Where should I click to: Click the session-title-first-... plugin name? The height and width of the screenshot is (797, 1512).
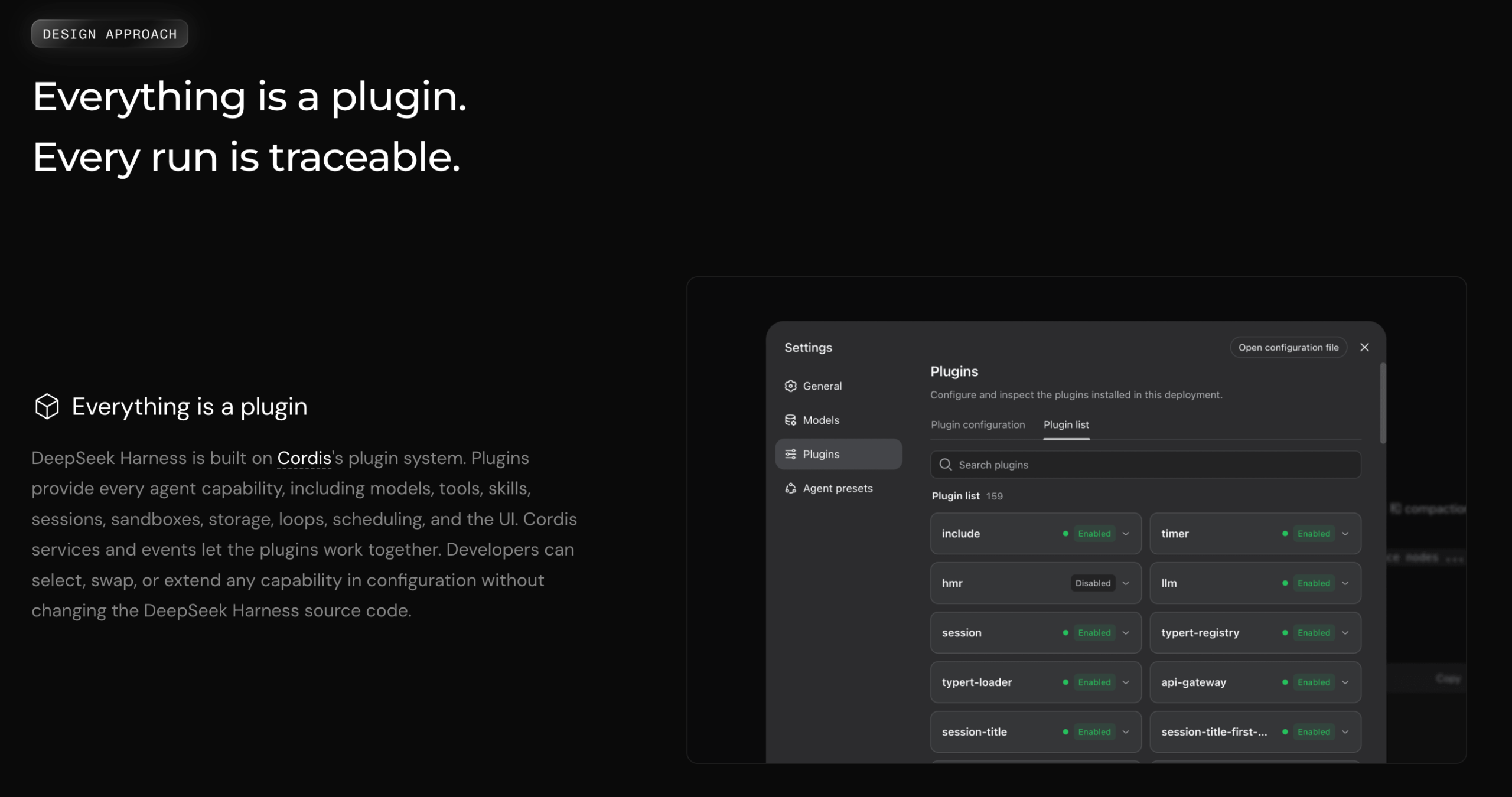pos(1214,732)
